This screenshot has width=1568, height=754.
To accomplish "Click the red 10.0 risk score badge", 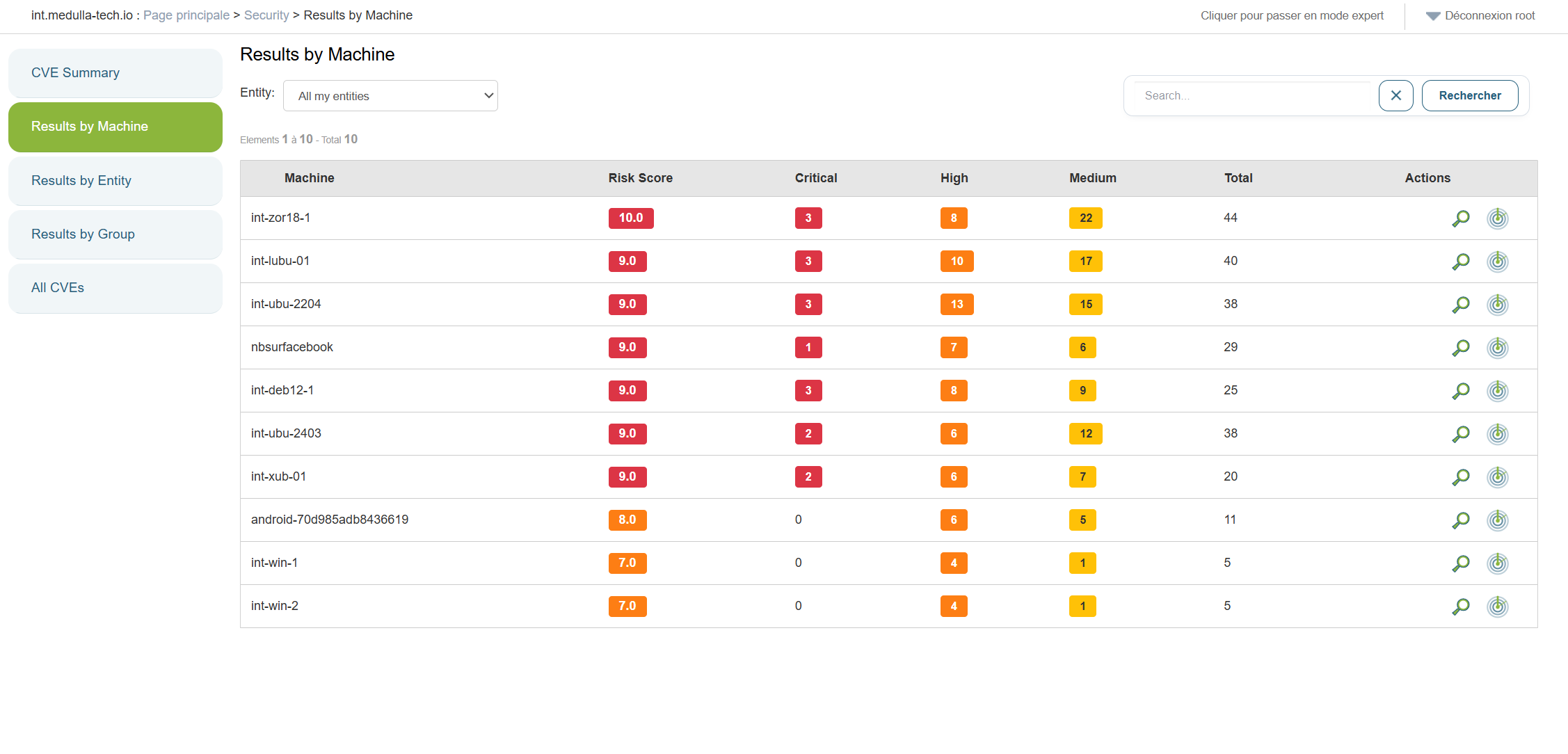I will tap(630, 218).
